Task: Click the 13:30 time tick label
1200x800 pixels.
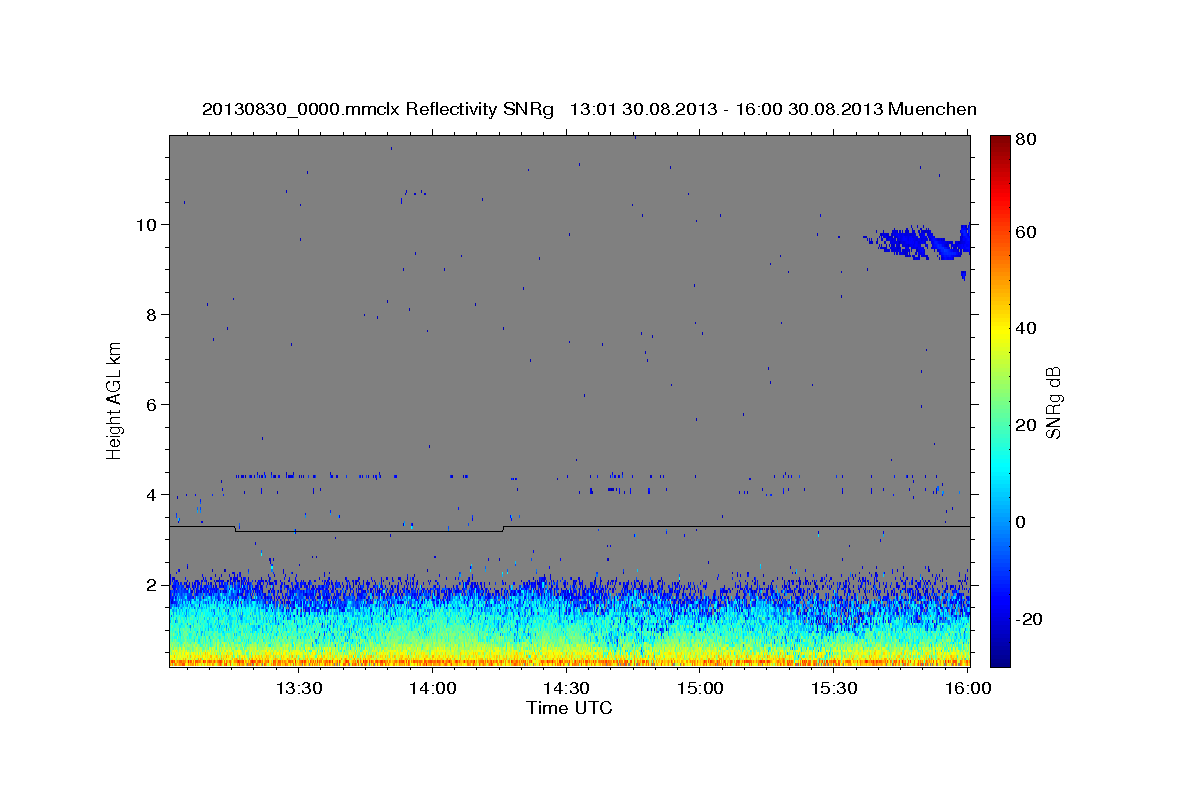Action: pos(298,688)
